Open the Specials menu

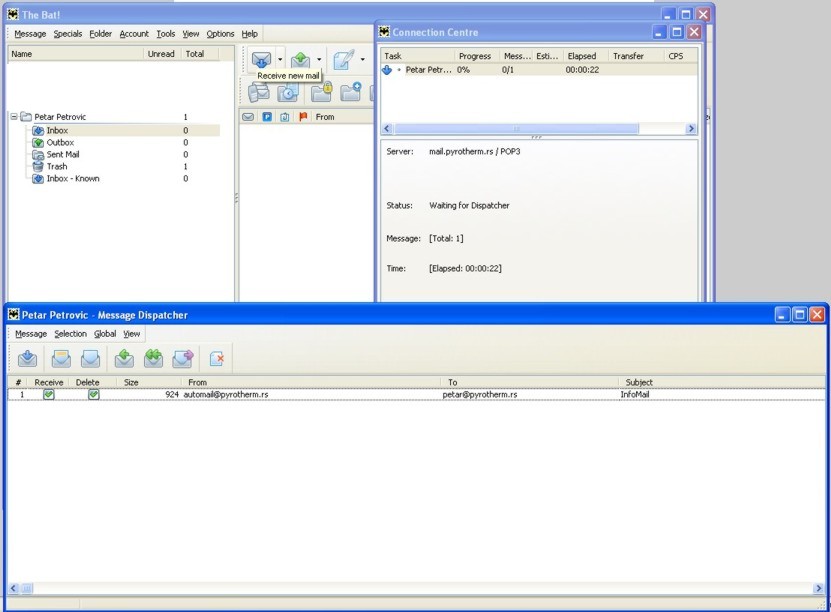click(x=68, y=33)
